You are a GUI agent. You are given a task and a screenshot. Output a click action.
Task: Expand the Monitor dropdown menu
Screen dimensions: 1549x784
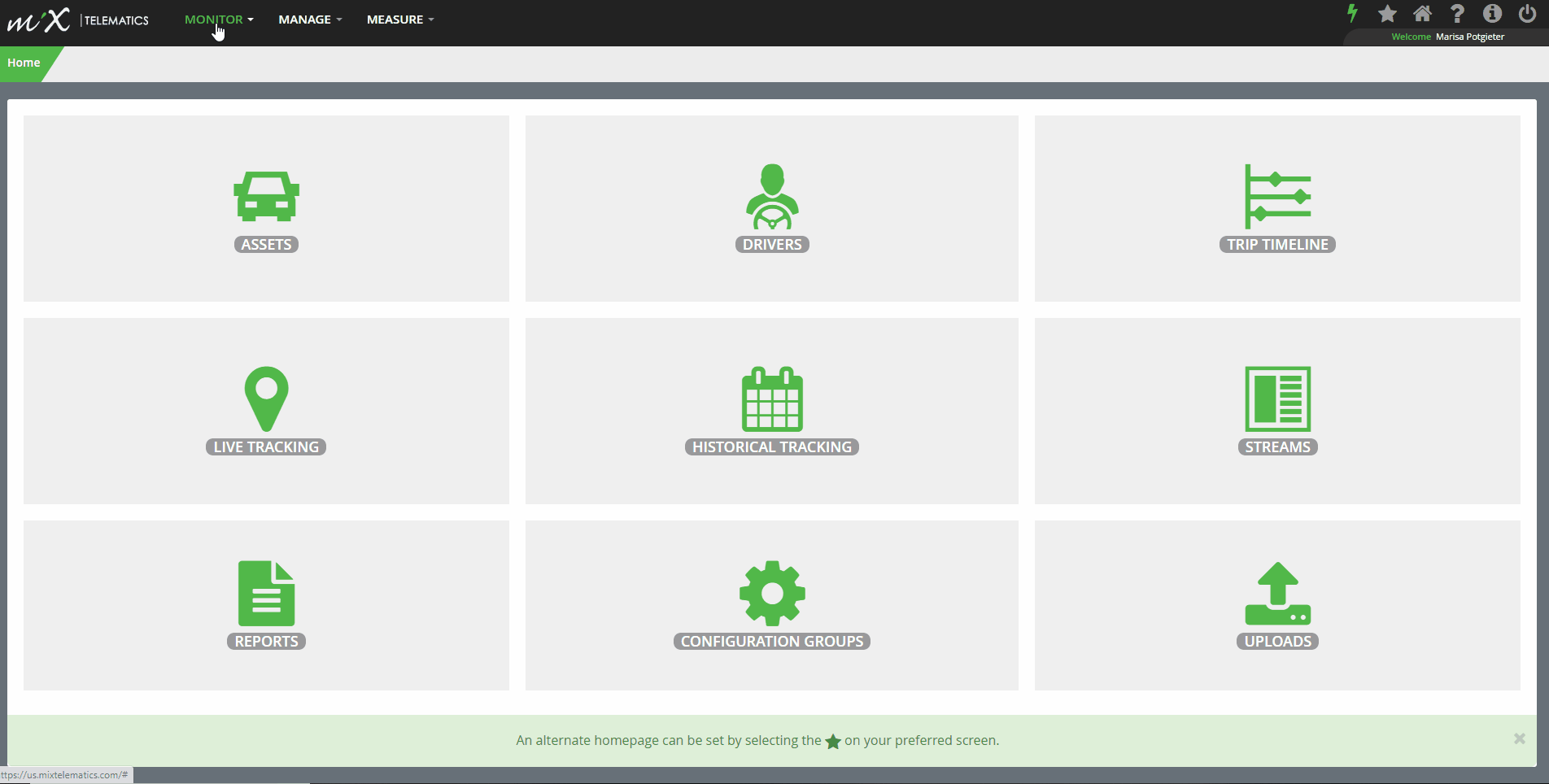click(x=219, y=20)
